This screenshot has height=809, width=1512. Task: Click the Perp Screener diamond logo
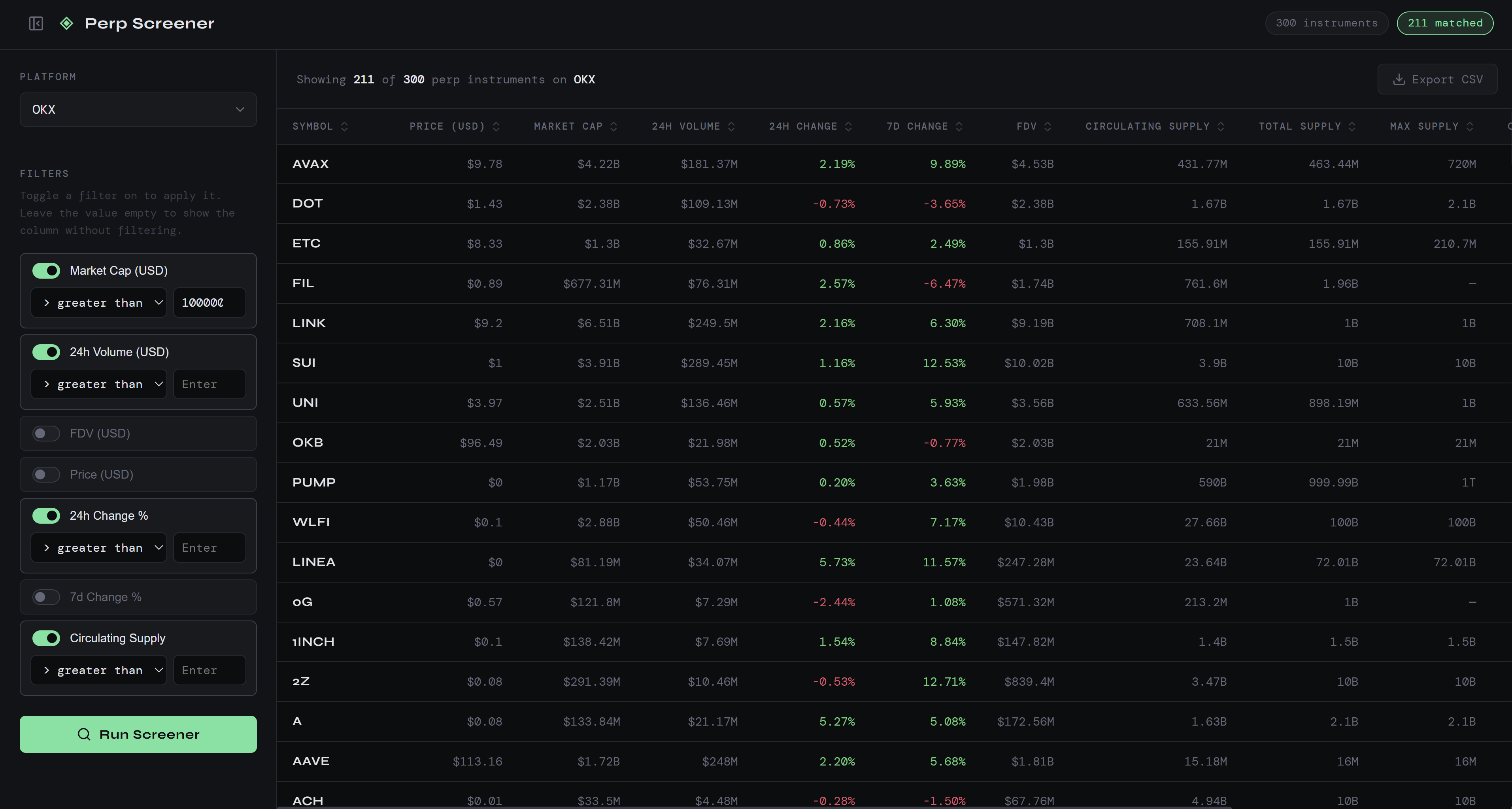(x=66, y=23)
